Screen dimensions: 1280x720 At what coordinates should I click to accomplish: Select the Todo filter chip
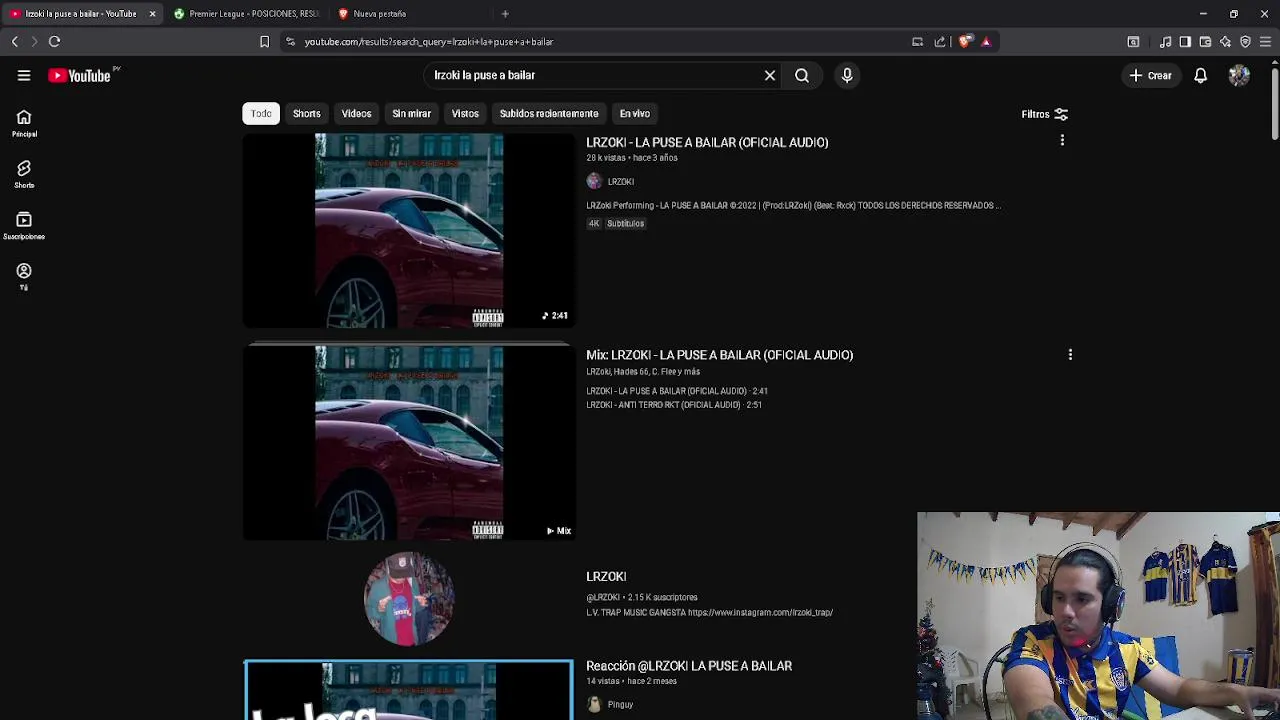[x=261, y=114]
